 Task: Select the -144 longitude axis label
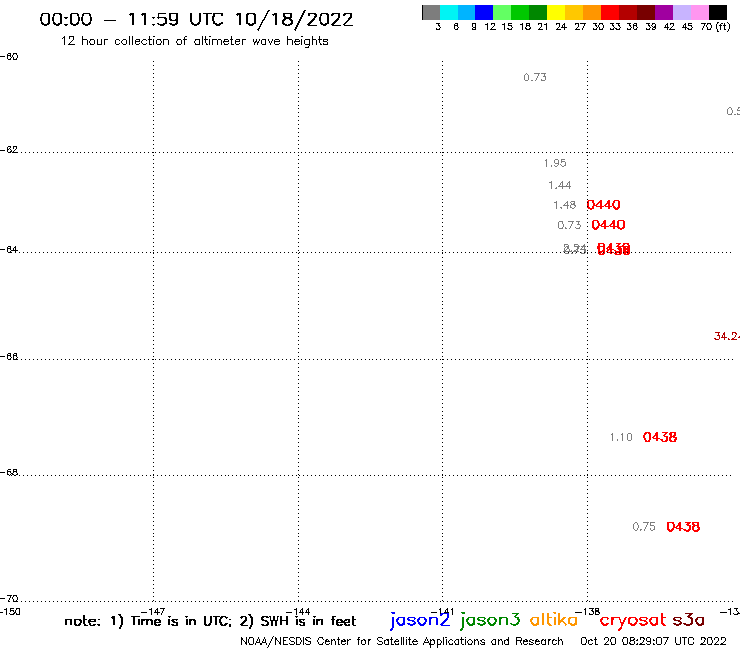[298, 612]
